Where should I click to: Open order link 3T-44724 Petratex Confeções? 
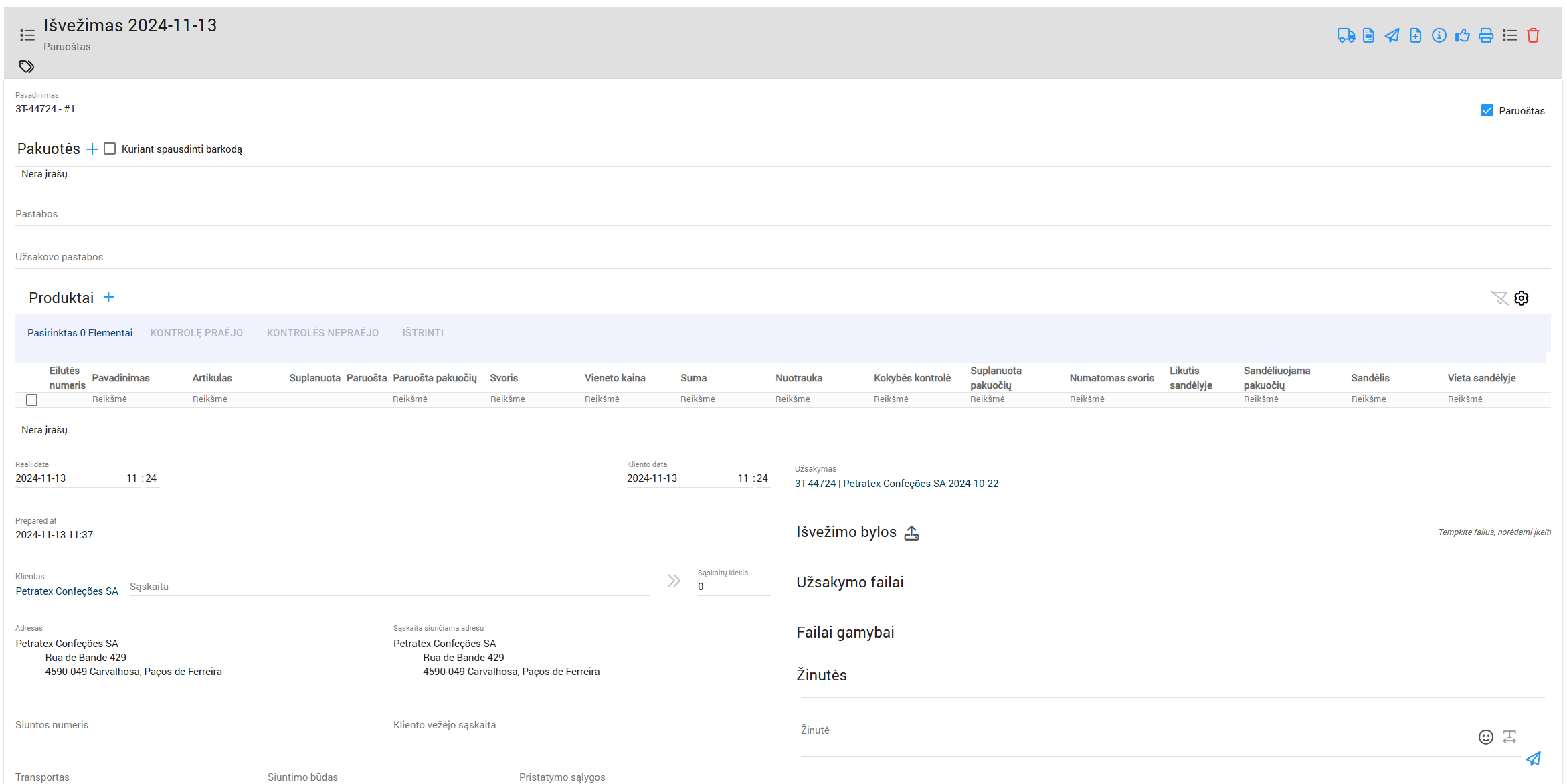896,484
